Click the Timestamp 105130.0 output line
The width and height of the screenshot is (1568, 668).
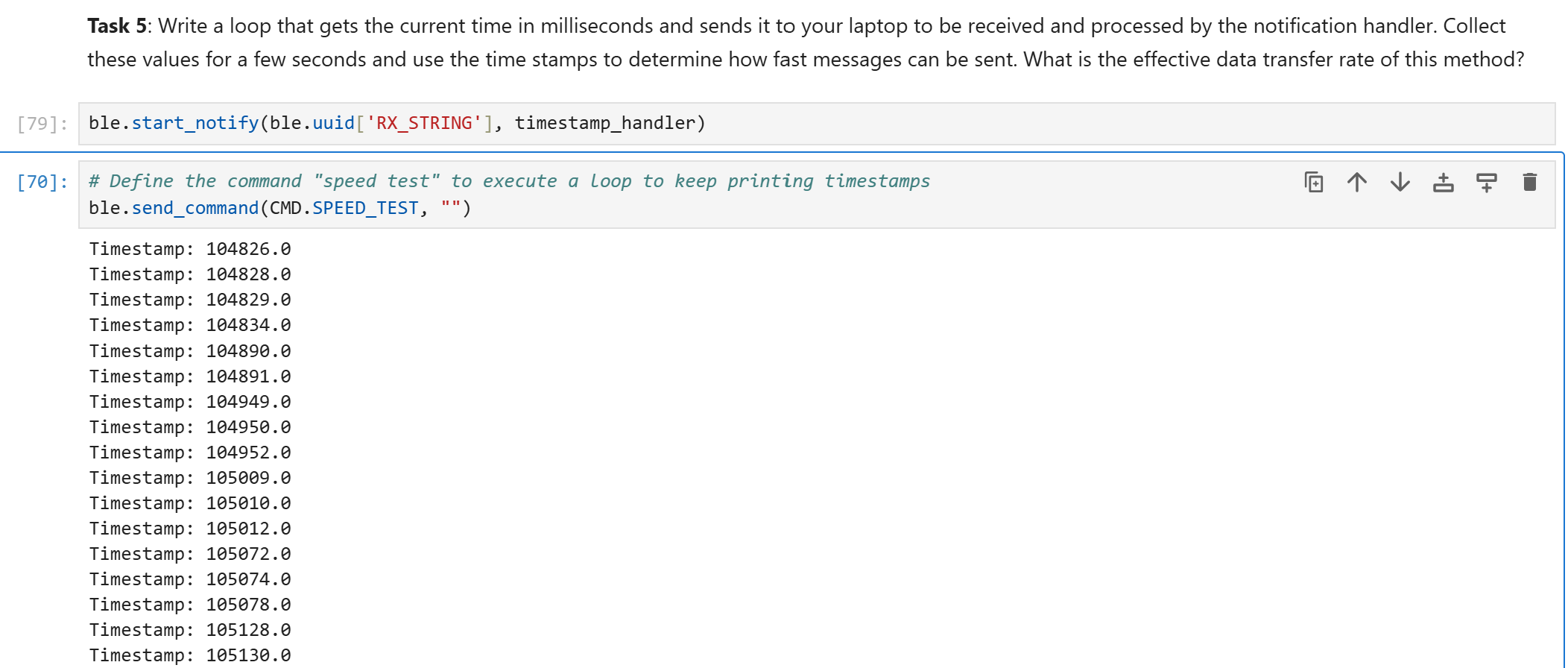click(190, 655)
